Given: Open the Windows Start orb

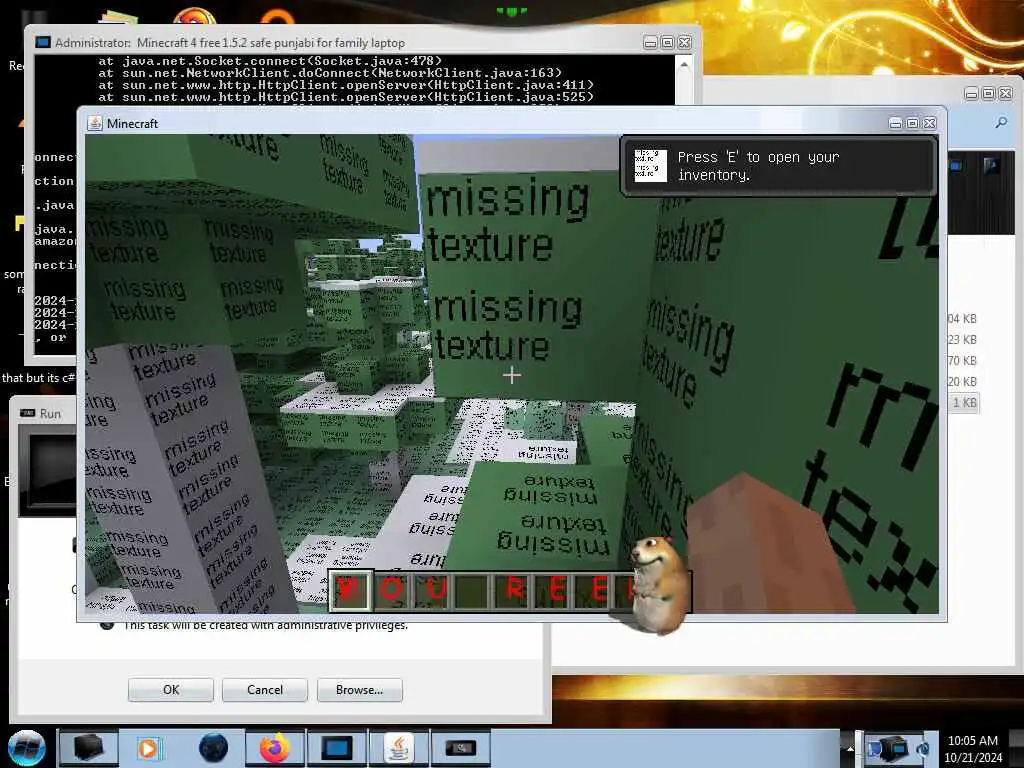Looking at the screenshot, I should coord(26,748).
